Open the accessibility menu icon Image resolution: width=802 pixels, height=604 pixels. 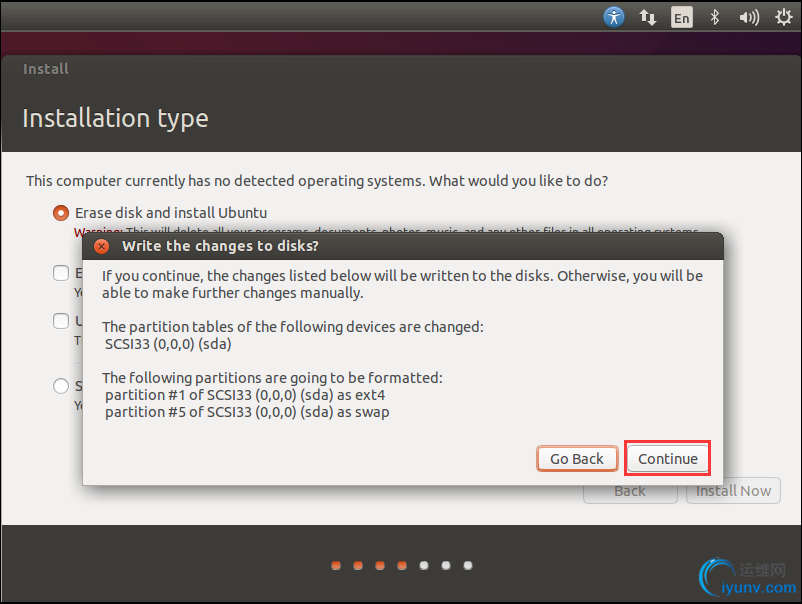(x=614, y=17)
